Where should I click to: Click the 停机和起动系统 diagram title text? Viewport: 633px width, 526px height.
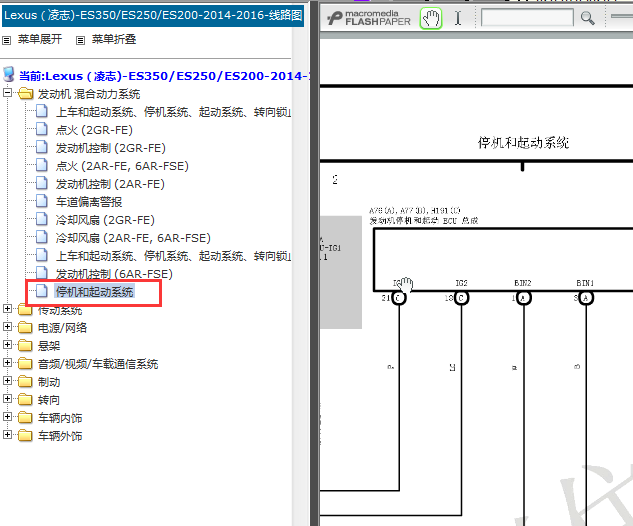(x=523, y=143)
